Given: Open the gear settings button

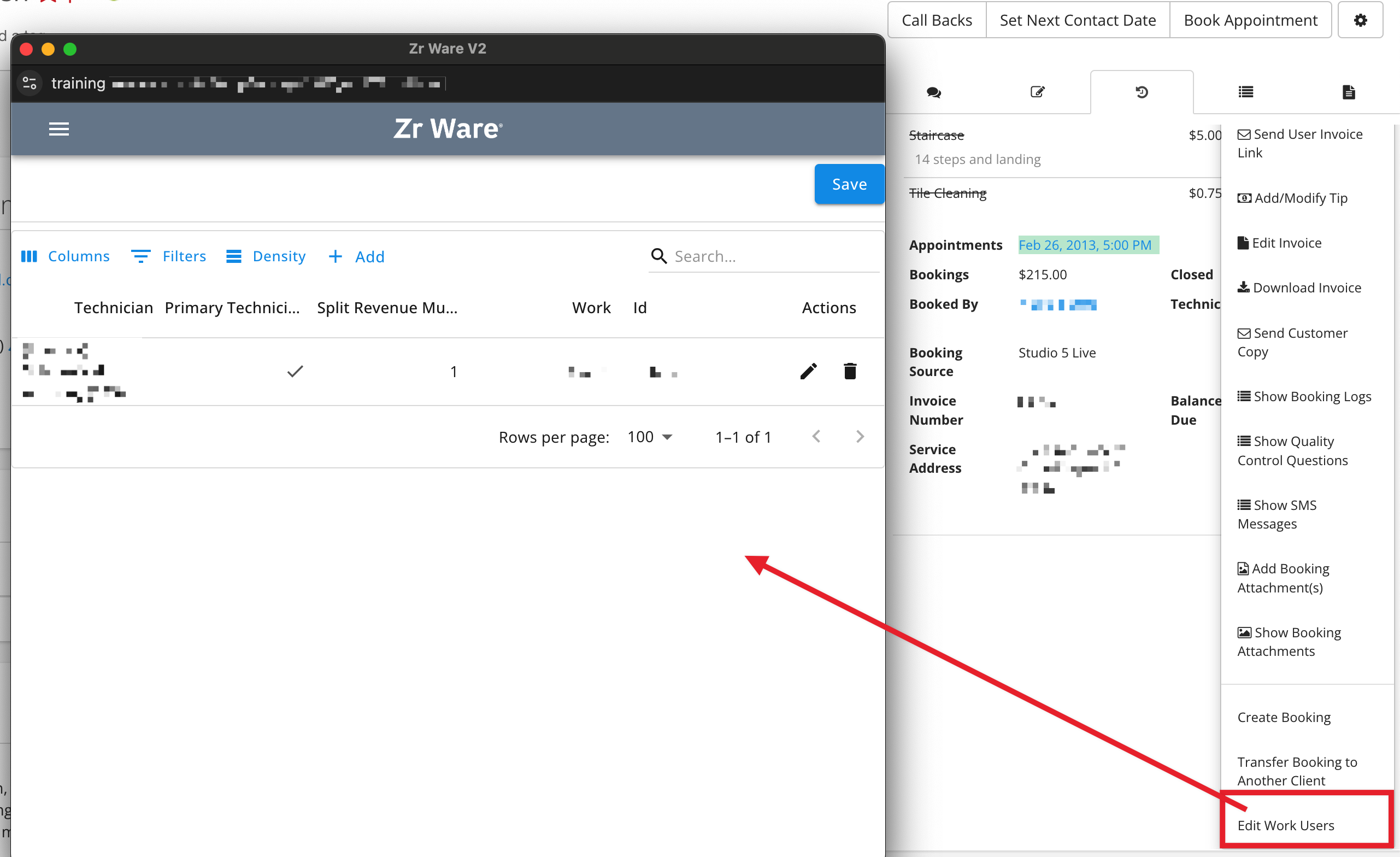Looking at the screenshot, I should pos(1360,20).
